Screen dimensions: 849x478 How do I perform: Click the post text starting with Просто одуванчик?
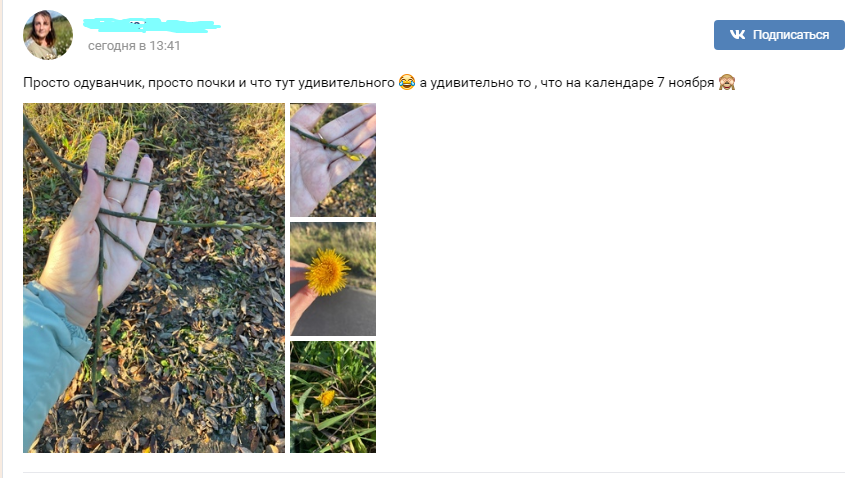click(x=379, y=82)
